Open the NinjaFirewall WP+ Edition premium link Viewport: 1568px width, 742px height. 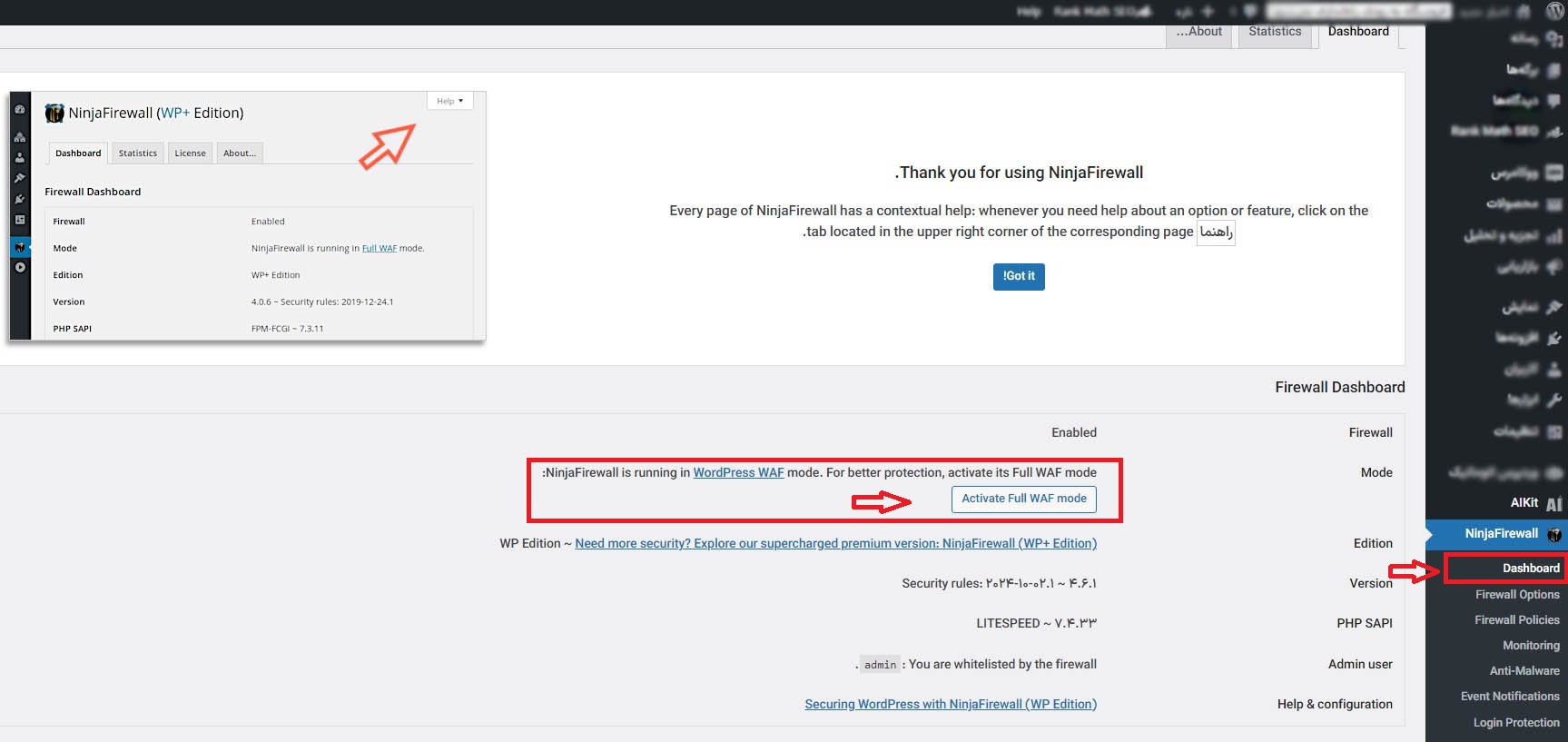[x=835, y=544]
